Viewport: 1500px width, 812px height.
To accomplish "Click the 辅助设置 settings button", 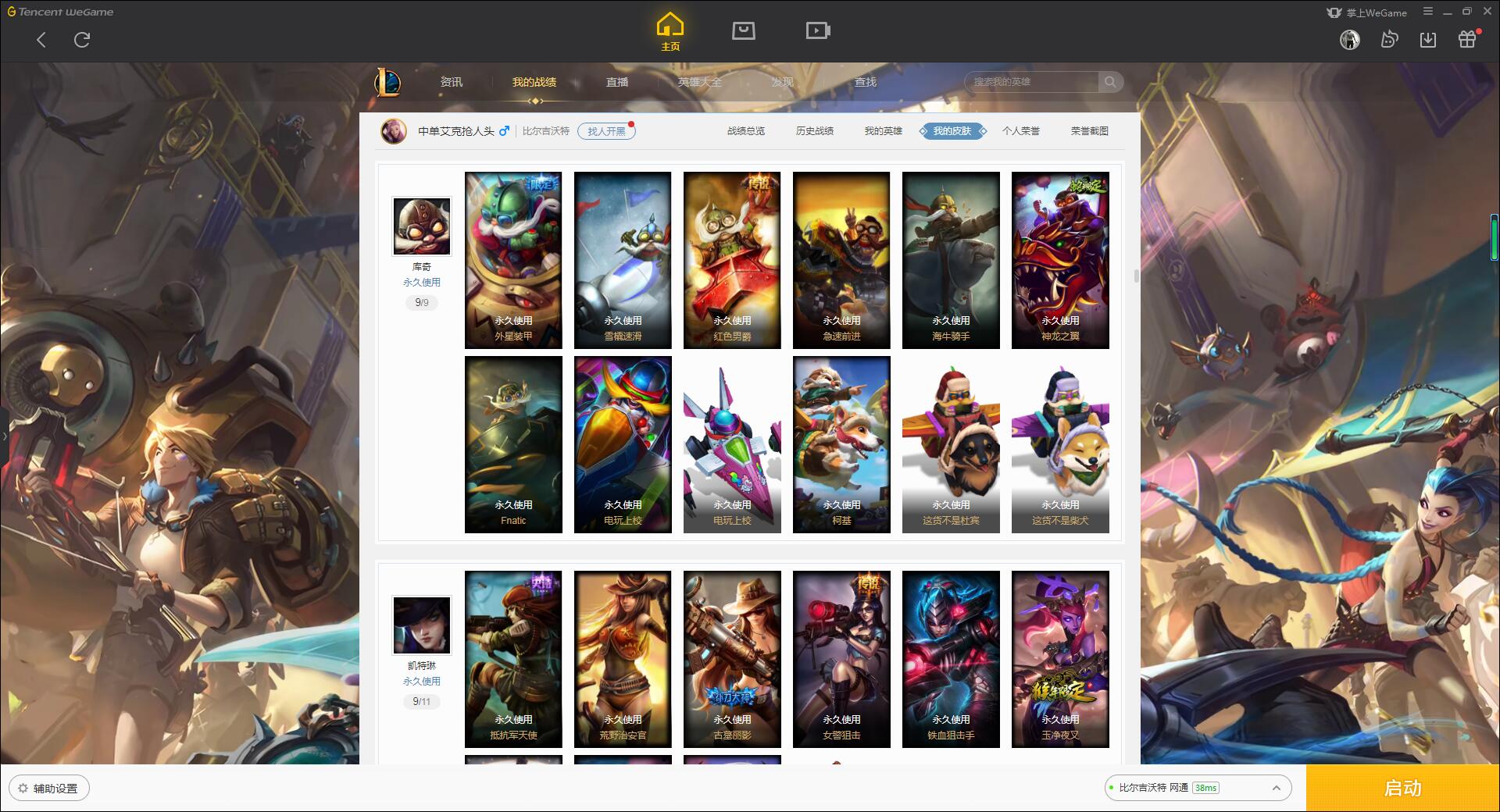I will (x=49, y=789).
